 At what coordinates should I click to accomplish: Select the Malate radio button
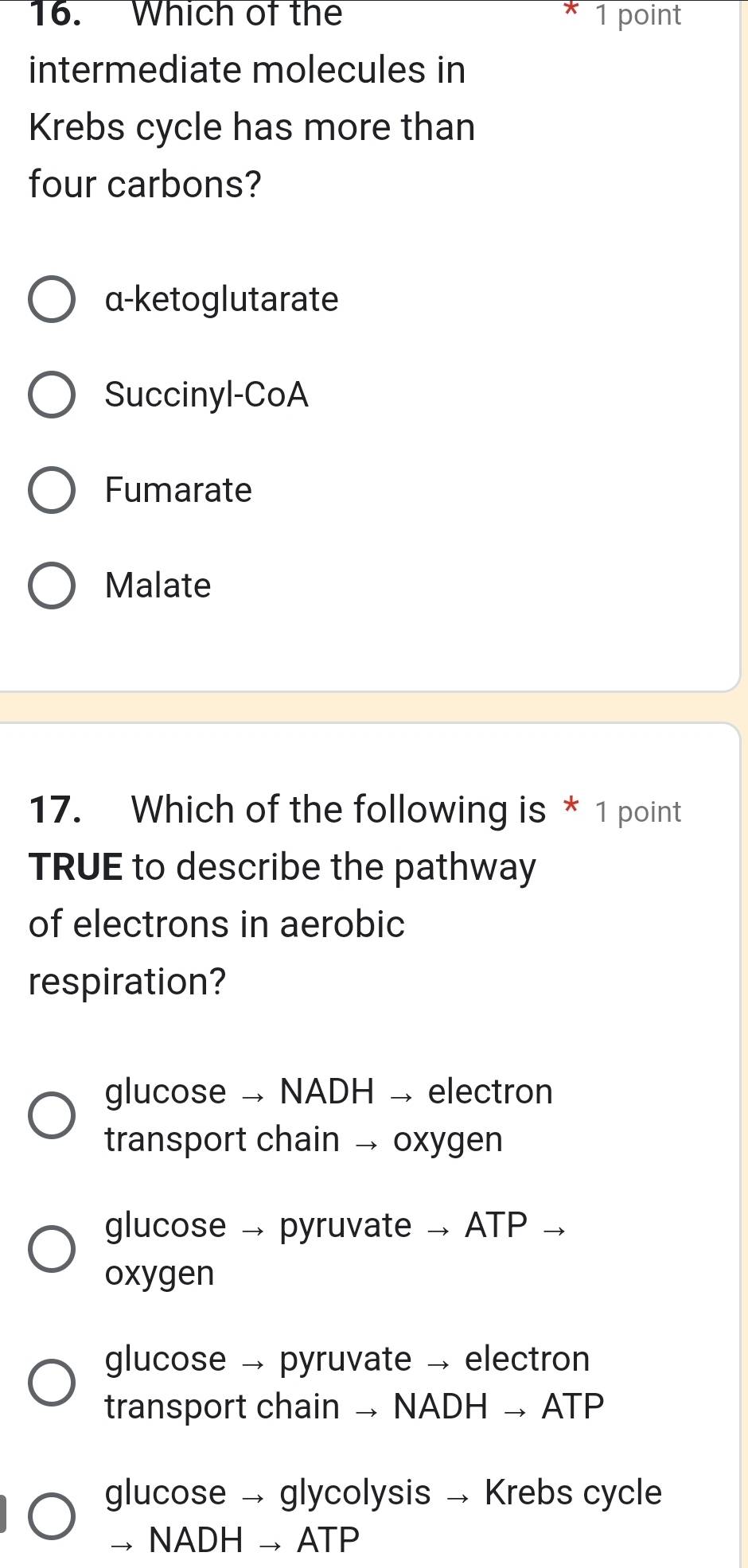click(53, 586)
